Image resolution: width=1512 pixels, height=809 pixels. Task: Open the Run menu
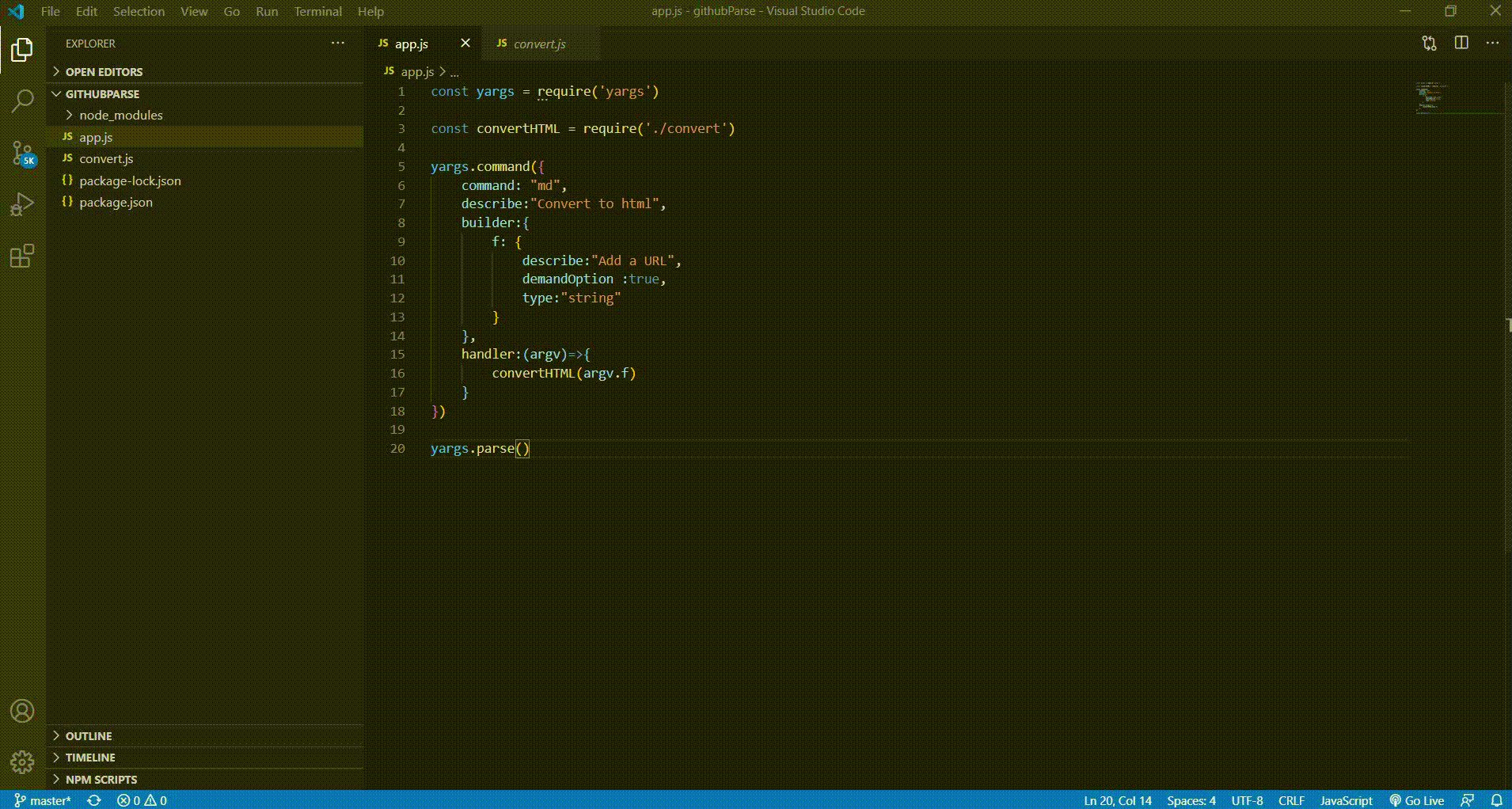click(267, 11)
